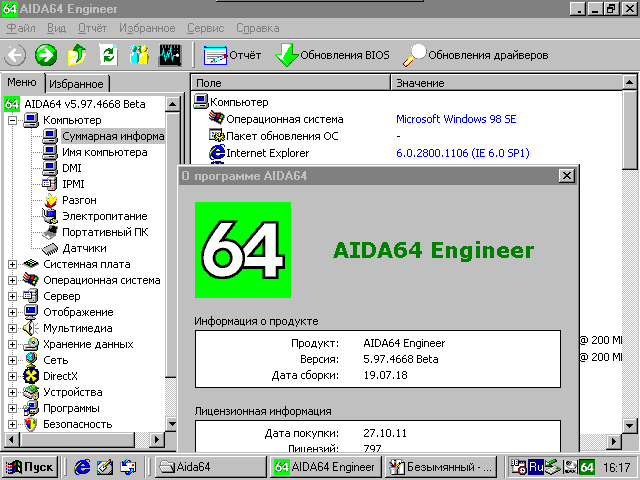Select Разгон item in the tree

coord(78,200)
